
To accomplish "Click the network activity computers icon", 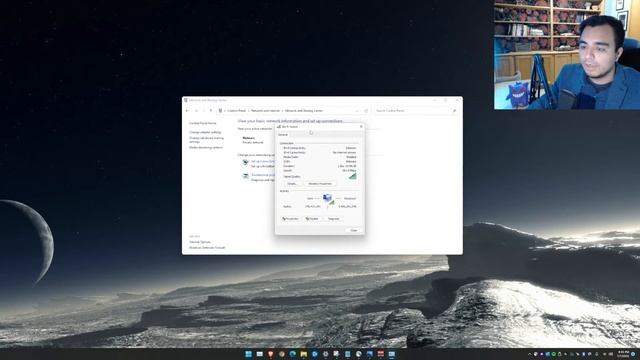I will pyautogui.click(x=328, y=199).
